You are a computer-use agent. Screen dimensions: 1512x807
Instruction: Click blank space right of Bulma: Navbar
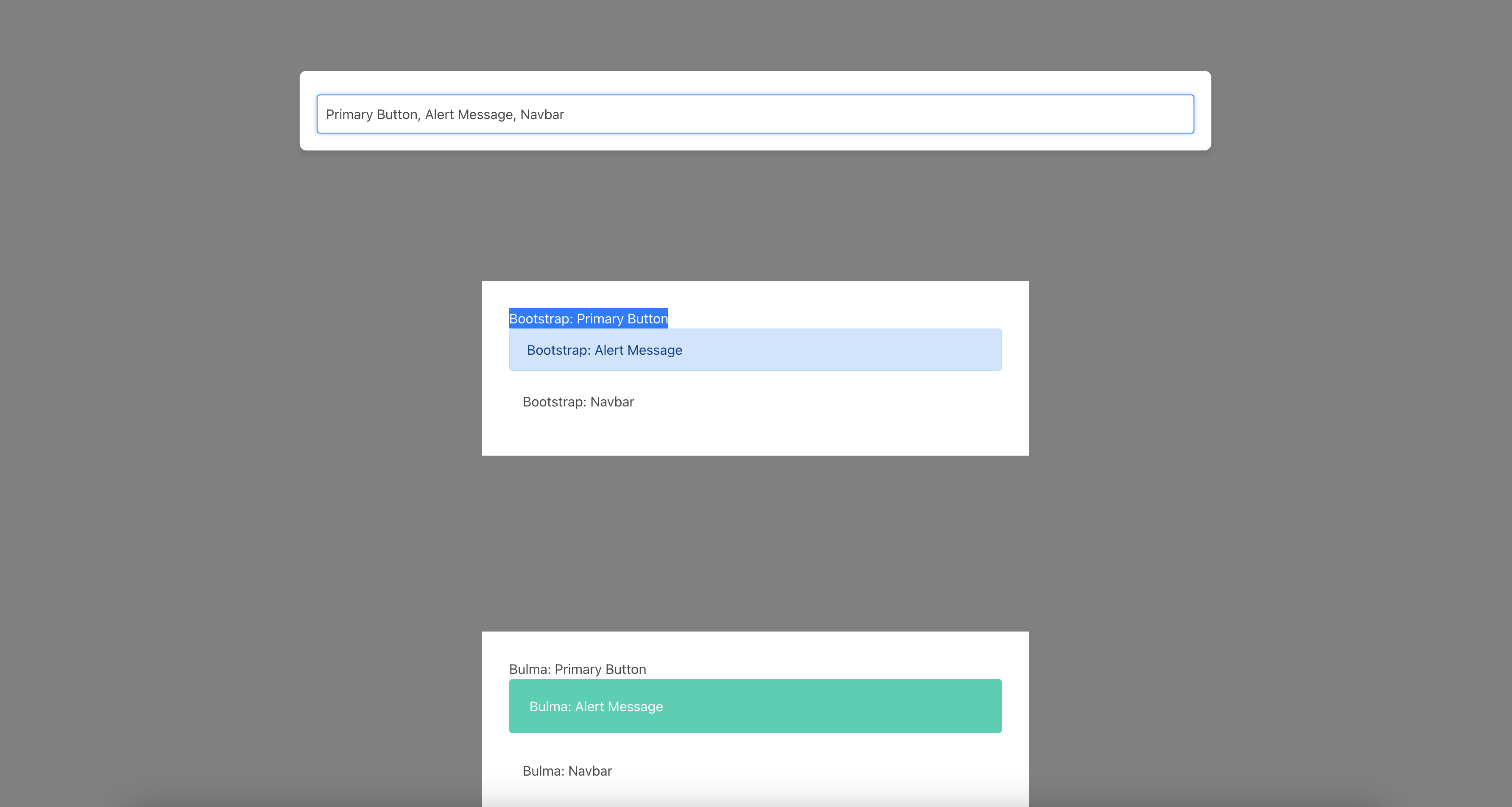point(822,771)
